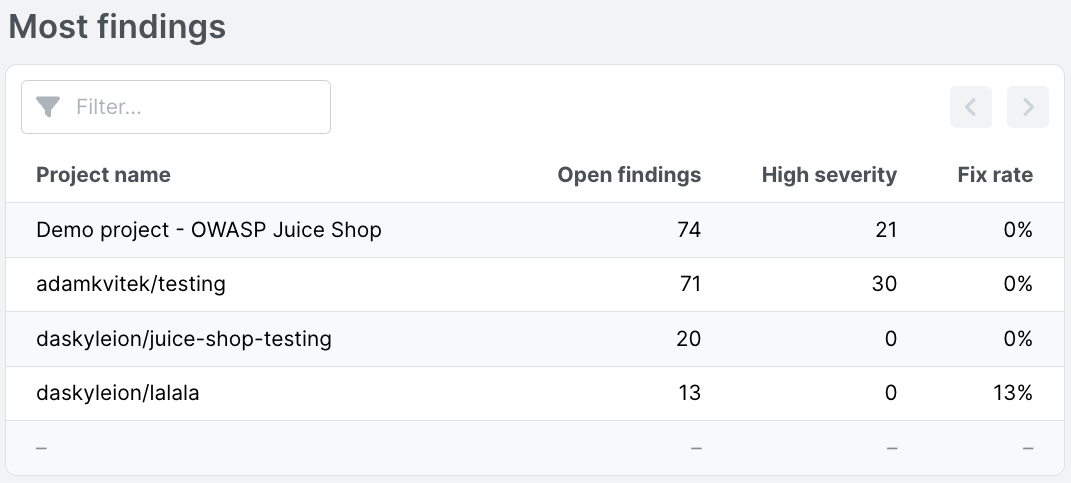This screenshot has height=483, width=1071.
Task: Go to previous page arrow
Action: tap(970, 107)
